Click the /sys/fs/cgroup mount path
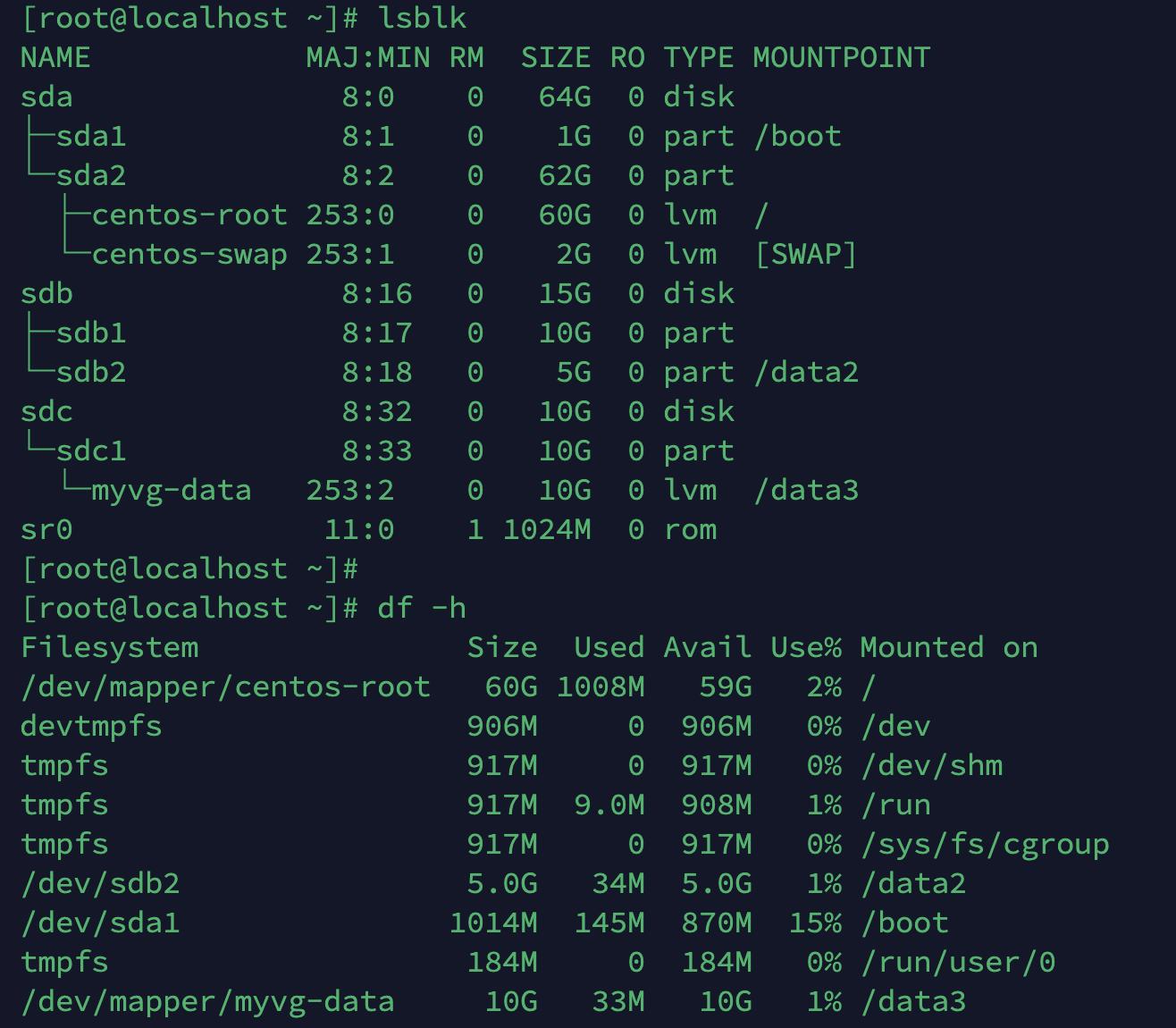Viewport: 1176px width, 1028px height. [984, 845]
